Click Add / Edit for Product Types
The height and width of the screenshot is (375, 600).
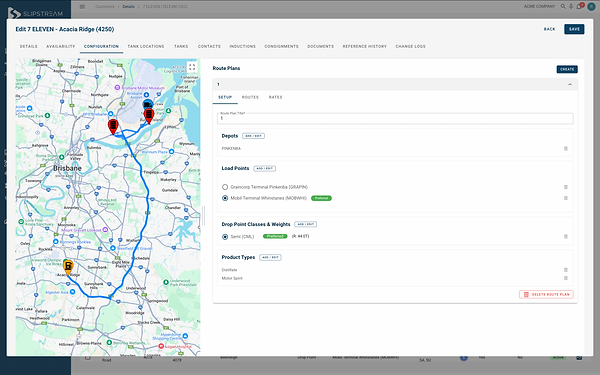coord(270,258)
